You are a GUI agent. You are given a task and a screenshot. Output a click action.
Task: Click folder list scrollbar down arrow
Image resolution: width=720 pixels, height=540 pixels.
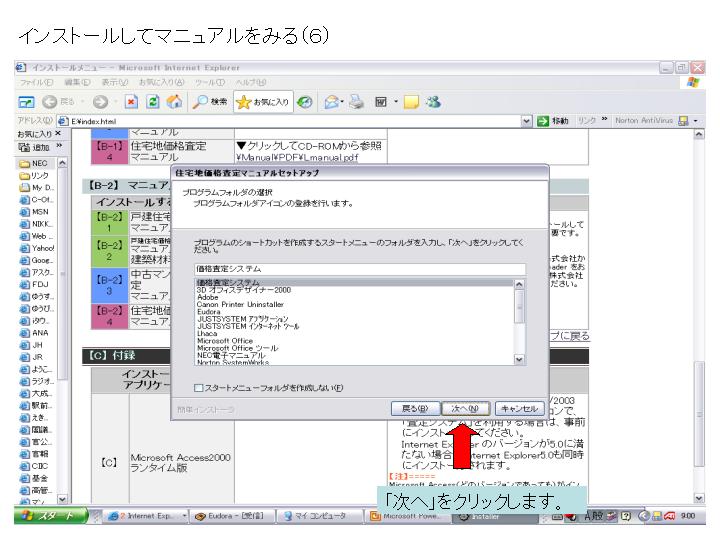tap(519, 360)
